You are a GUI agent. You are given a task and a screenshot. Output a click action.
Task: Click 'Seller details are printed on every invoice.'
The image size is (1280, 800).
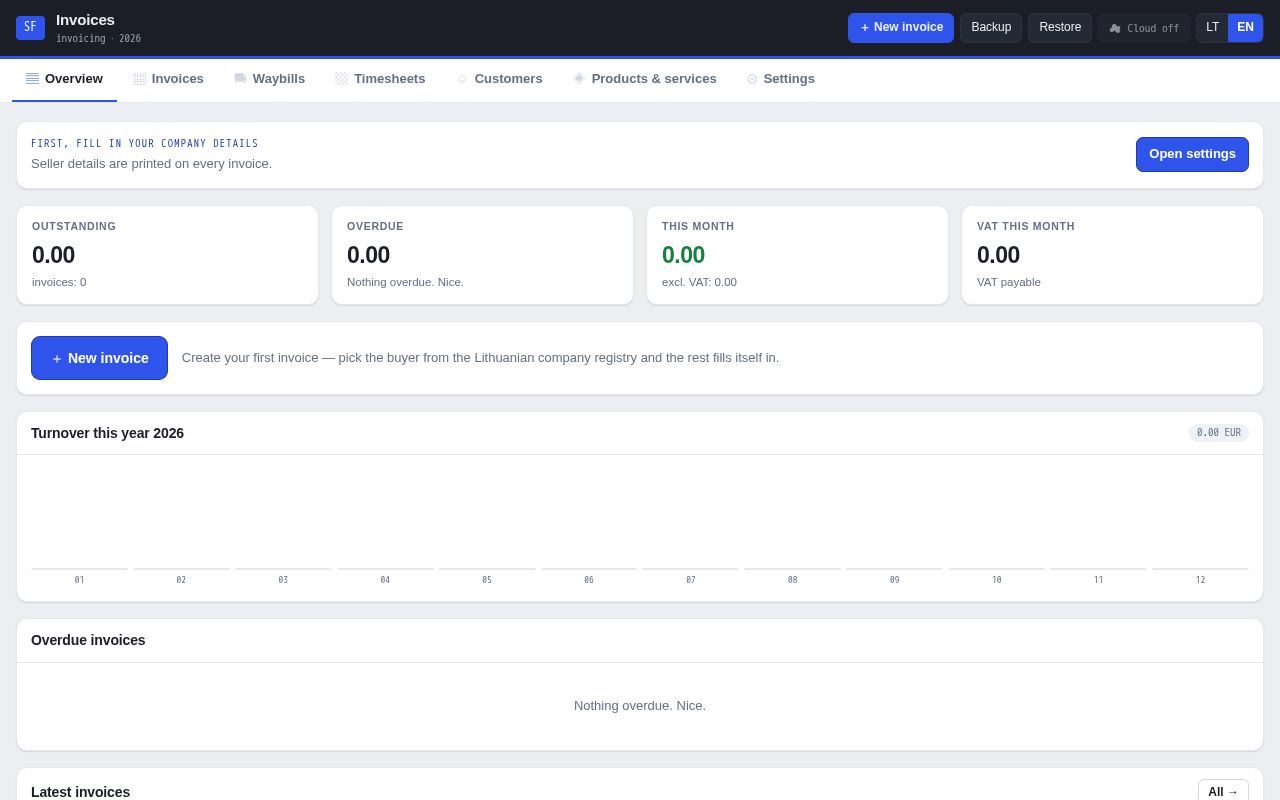[x=151, y=164]
